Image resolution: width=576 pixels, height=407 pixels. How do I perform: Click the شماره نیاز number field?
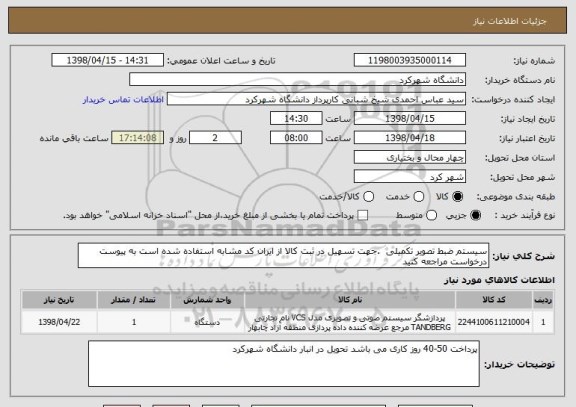(410, 60)
